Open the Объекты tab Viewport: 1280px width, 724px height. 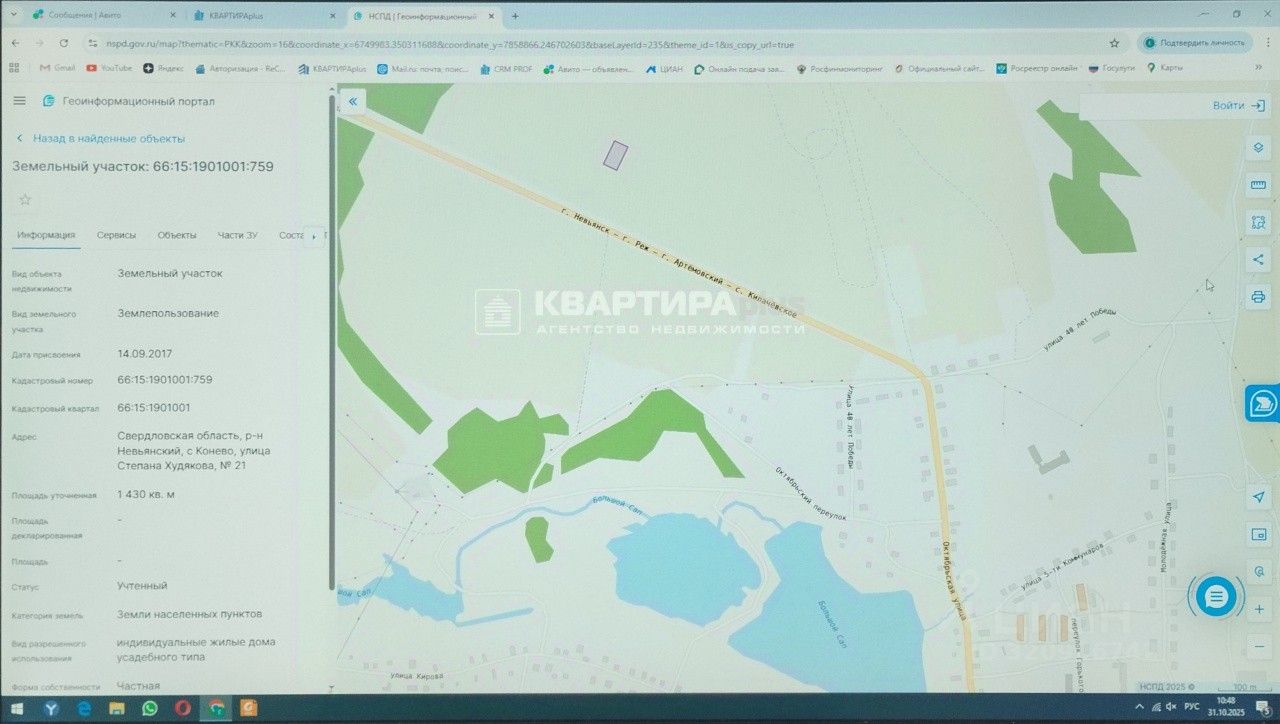[x=177, y=235]
